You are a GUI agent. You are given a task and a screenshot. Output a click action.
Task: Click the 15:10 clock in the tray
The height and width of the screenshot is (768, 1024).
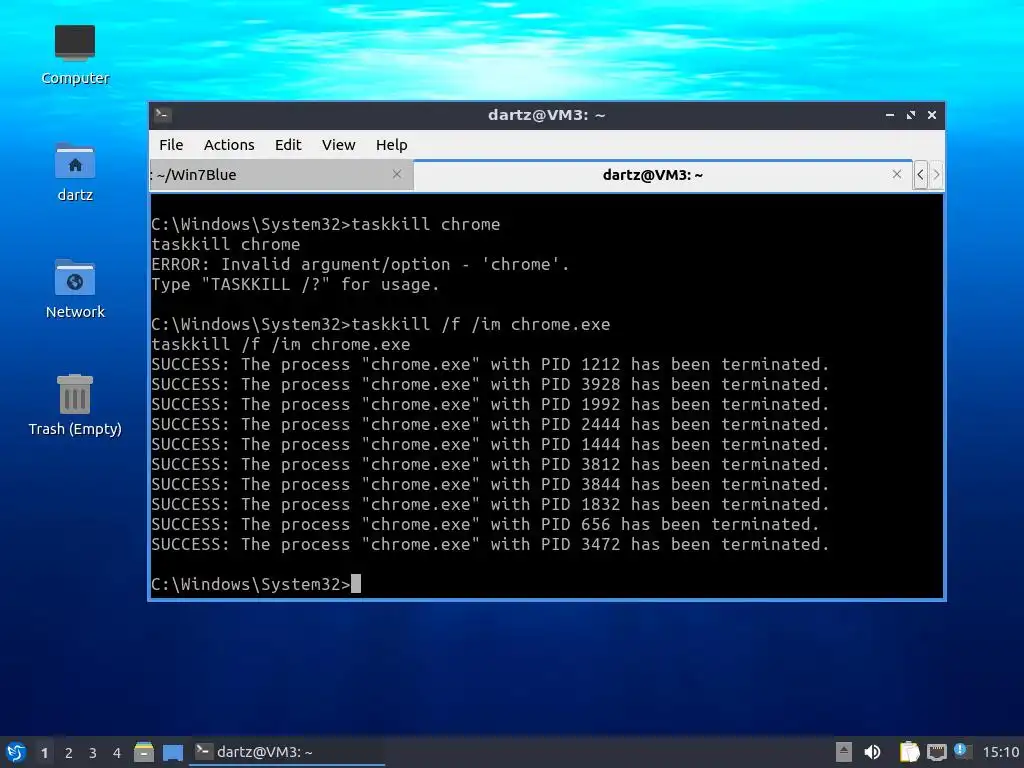(1000, 752)
